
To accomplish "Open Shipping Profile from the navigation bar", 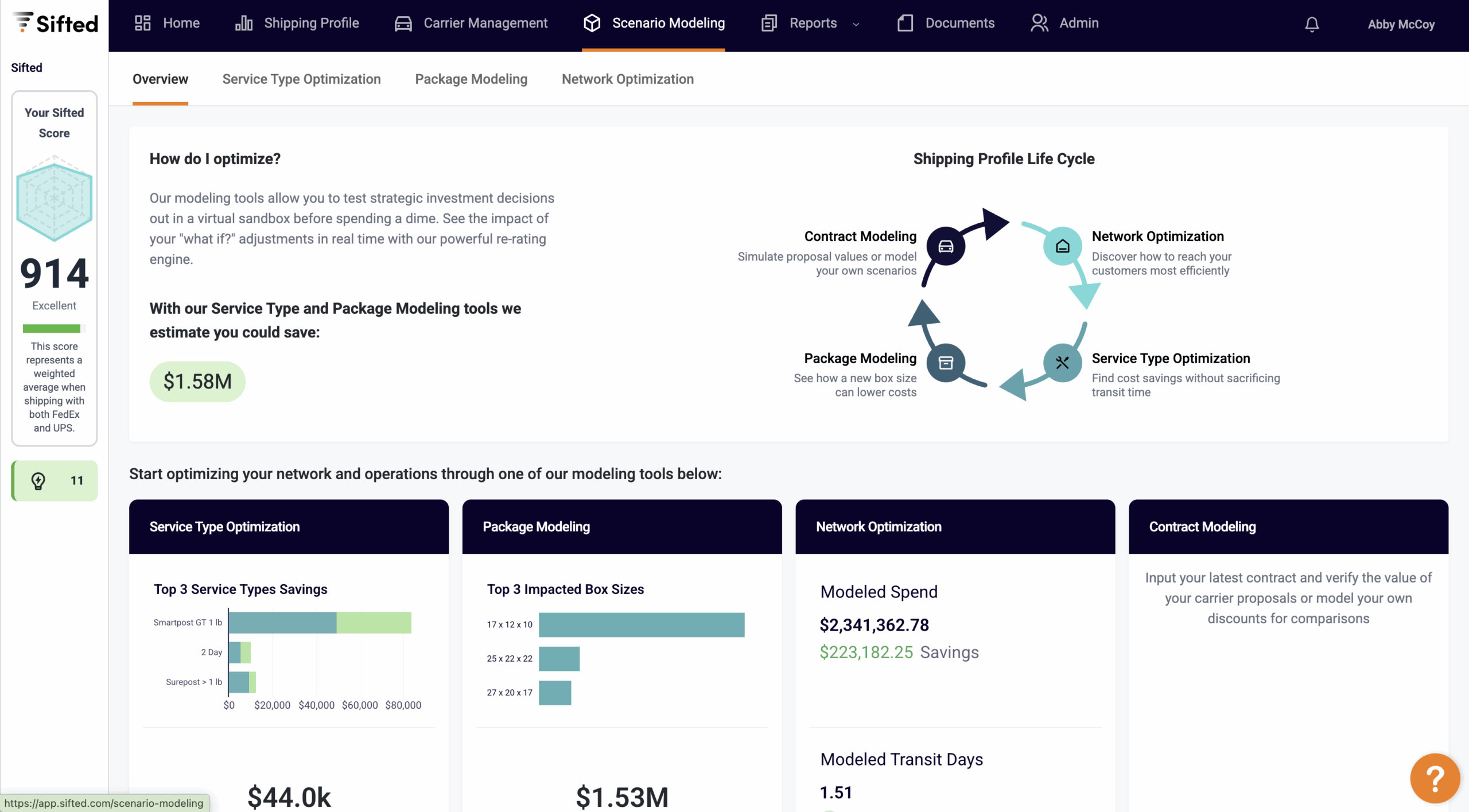I will click(x=297, y=23).
